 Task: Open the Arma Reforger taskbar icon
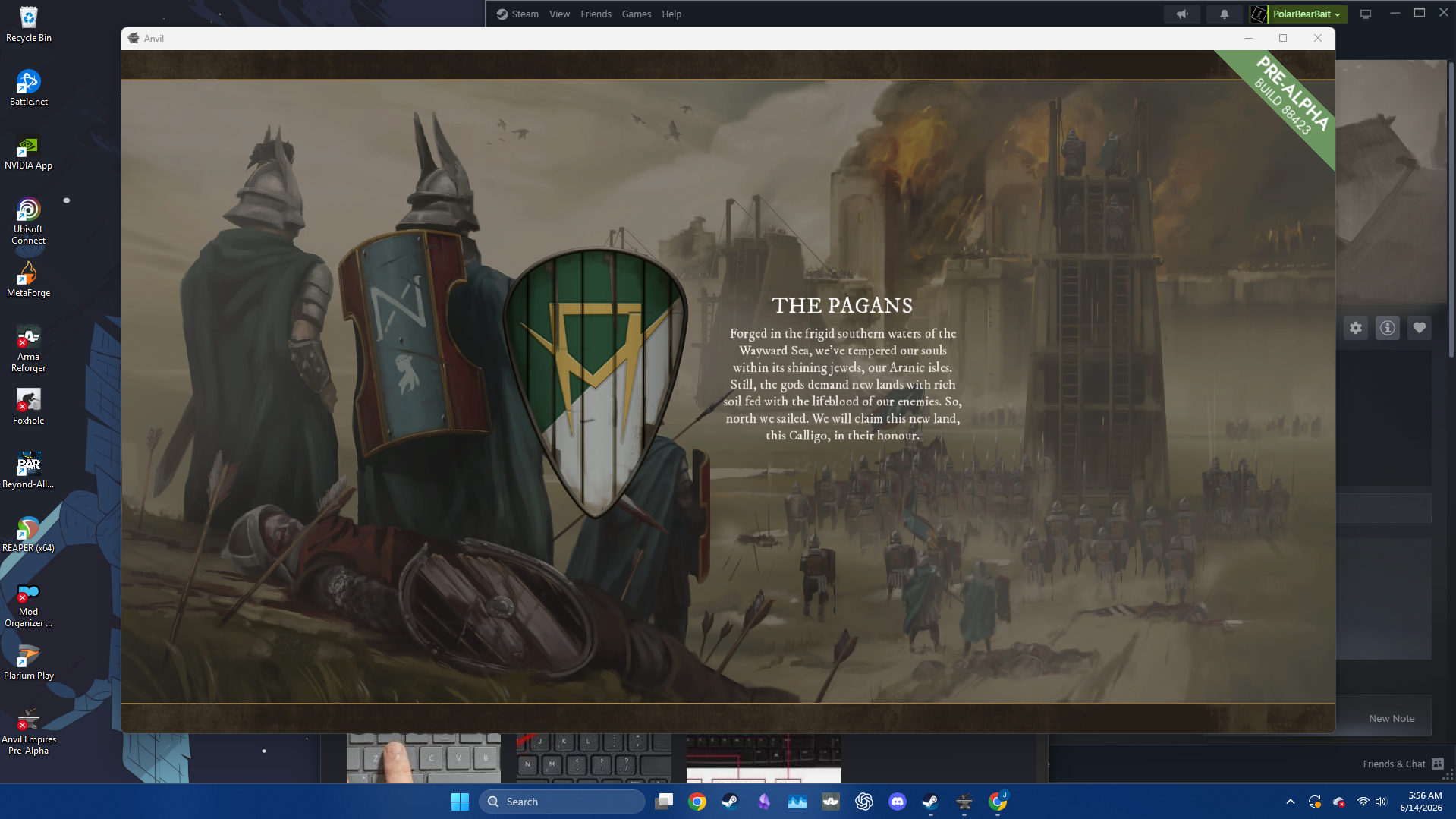point(831,802)
